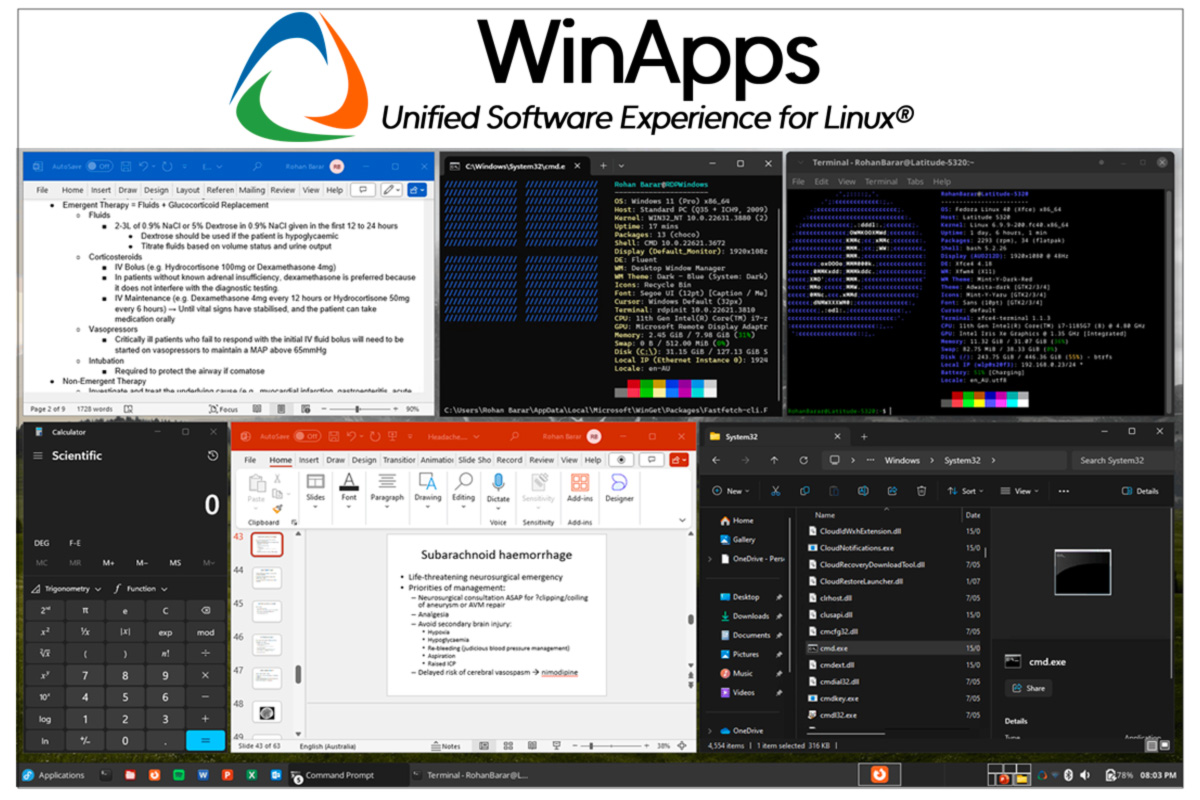
Task: Switch to the Transitions tab in PowerPoint
Action: (400, 461)
